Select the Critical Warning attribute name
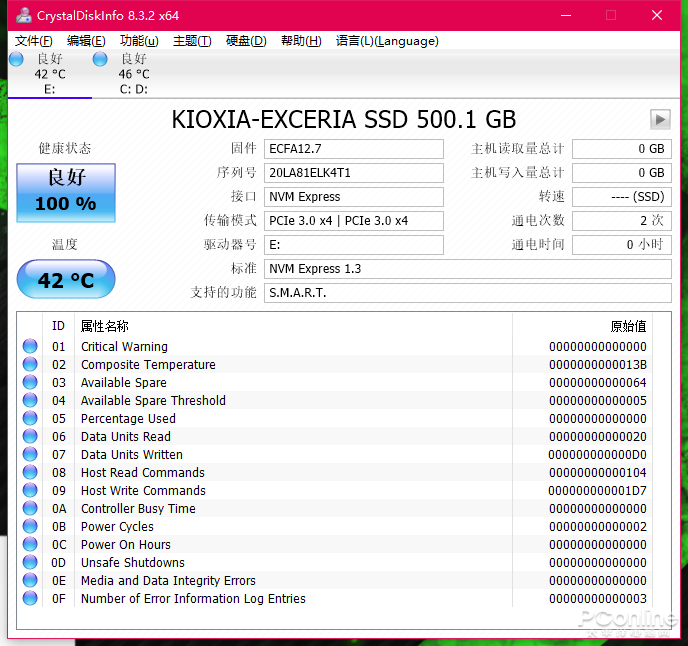The height and width of the screenshot is (646, 688). [x=124, y=347]
